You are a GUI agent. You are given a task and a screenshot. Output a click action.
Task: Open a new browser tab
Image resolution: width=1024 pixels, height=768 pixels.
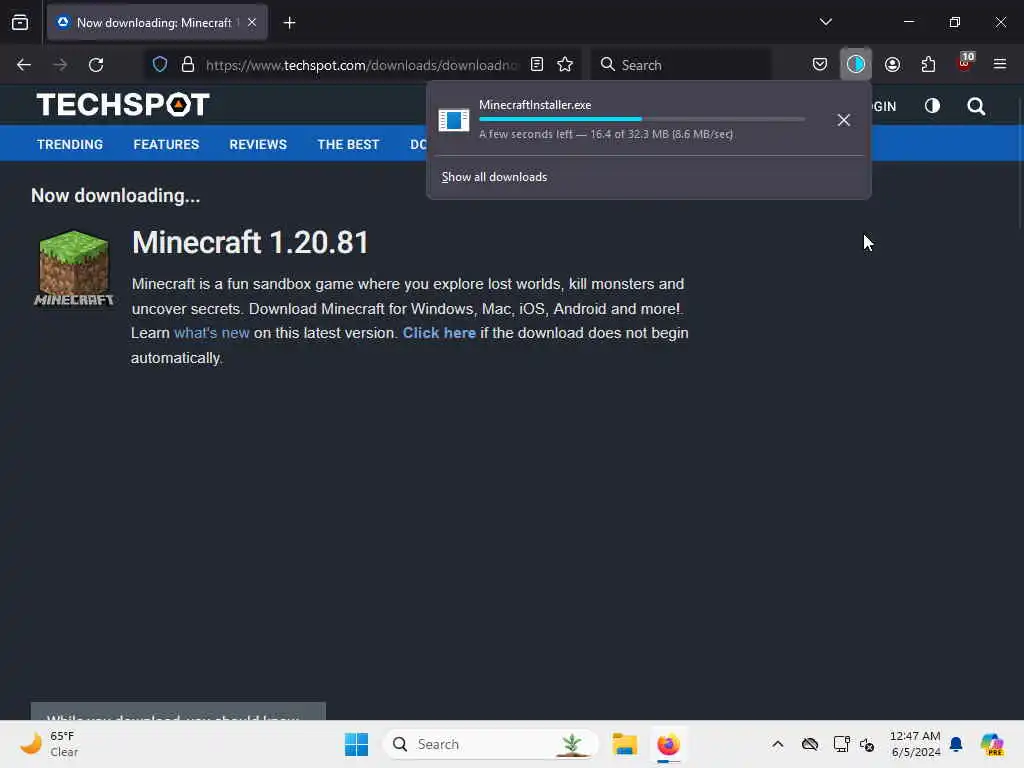[x=289, y=23]
